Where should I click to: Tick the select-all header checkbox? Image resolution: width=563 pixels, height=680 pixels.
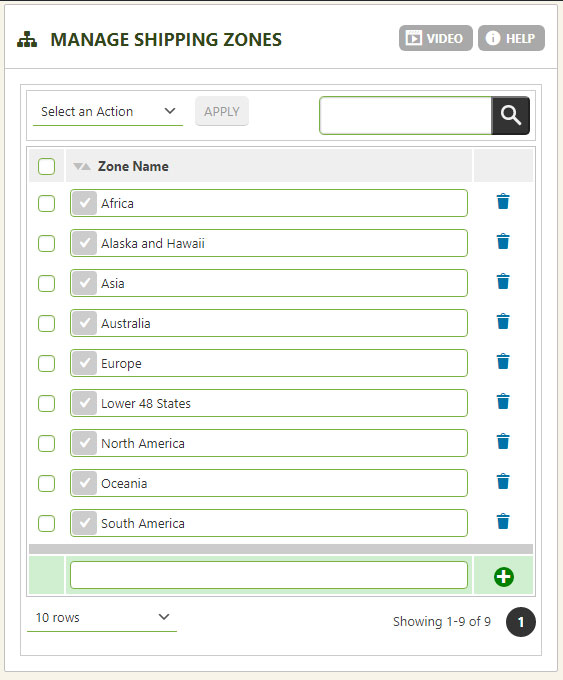(x=46, y=167)
